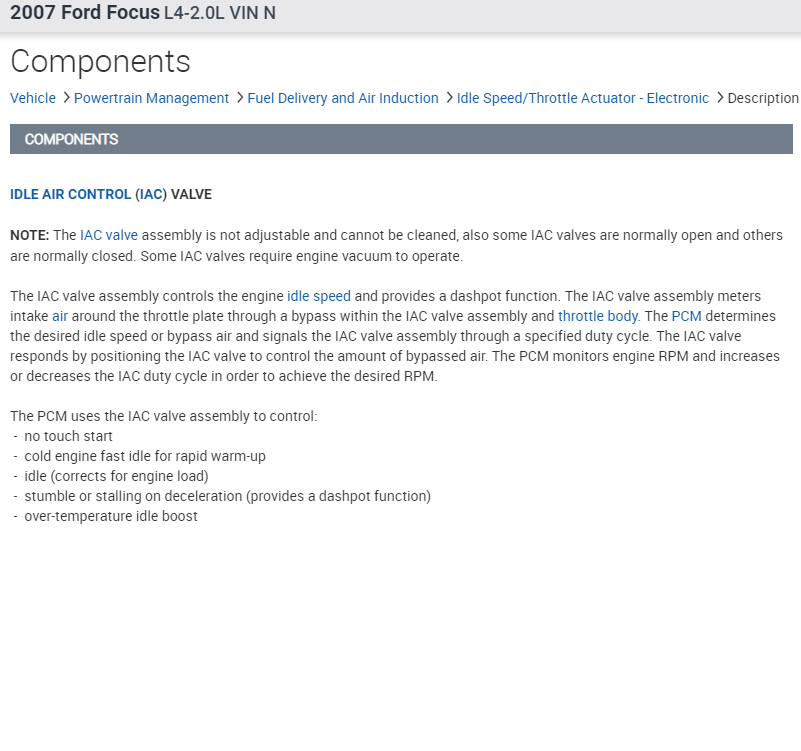This screenshot has height=751, width=801.
Task: Open the IDLE AIR CONTROL heading link
Action: 70,194
